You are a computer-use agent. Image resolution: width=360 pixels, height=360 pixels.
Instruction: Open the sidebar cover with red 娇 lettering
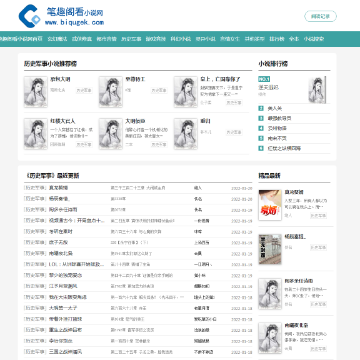coord(270,205)
